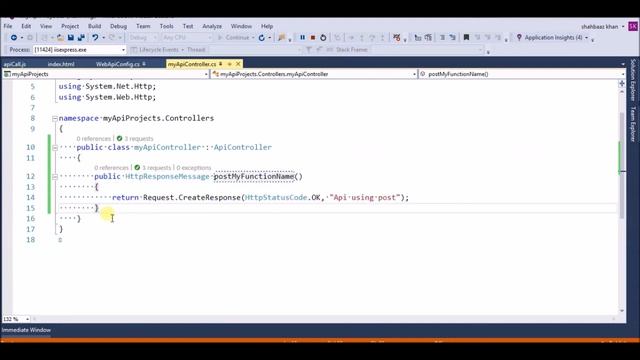Open the File menu
Screen dimensions: 640x360
[8, 26]
